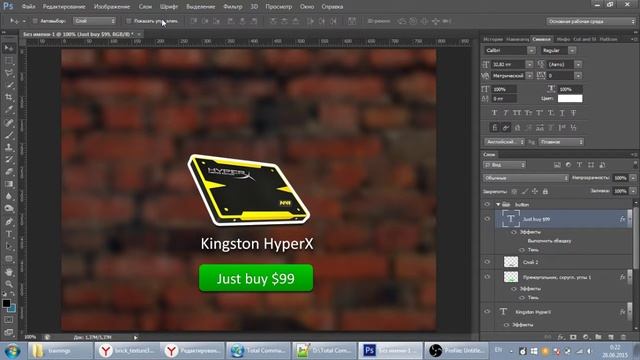Lock layer position icon

pos(535,191)
